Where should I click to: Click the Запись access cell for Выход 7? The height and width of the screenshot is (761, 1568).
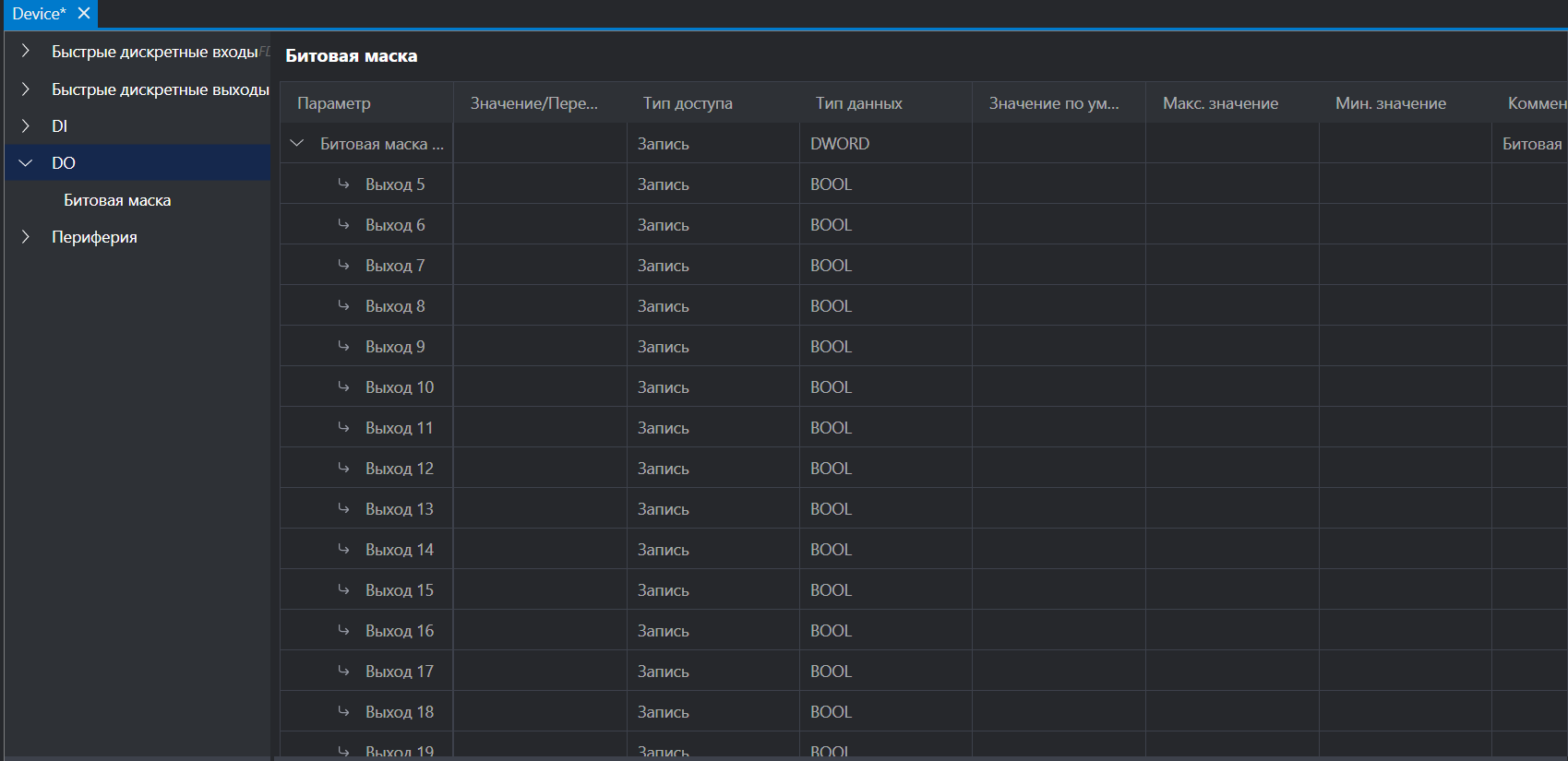coord(713,265)
